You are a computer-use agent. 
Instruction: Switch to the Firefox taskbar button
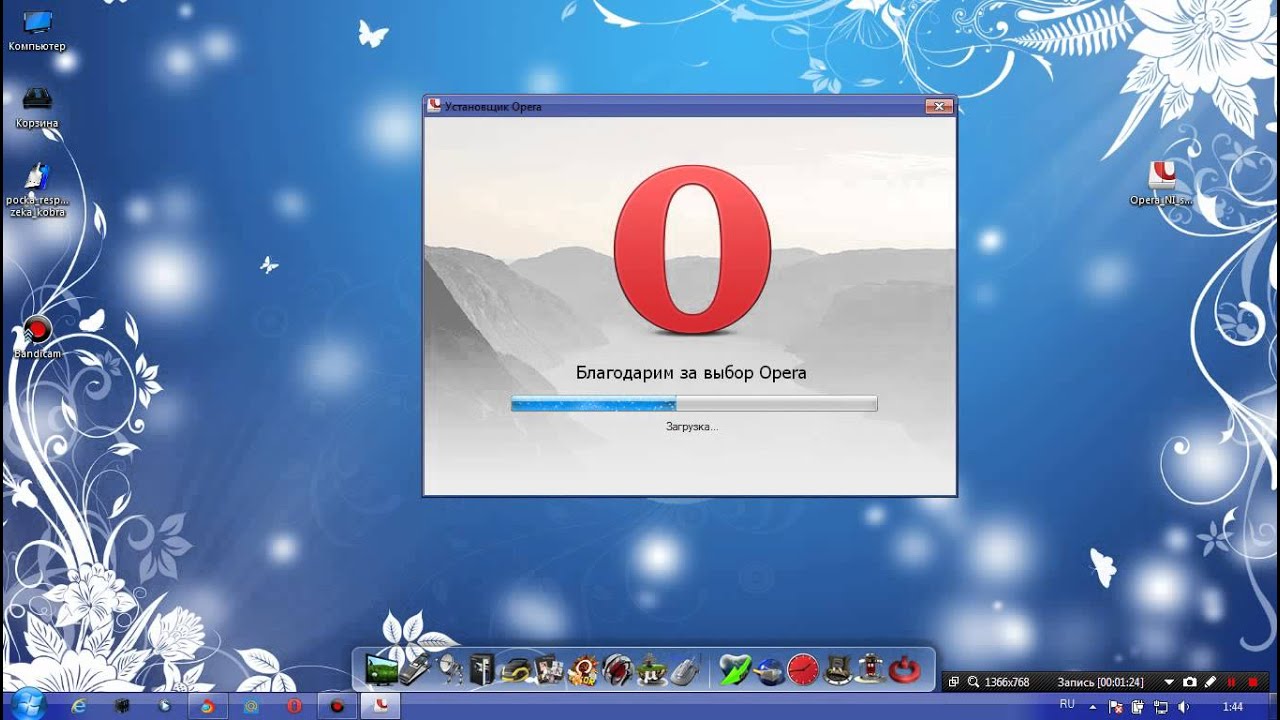207,706
